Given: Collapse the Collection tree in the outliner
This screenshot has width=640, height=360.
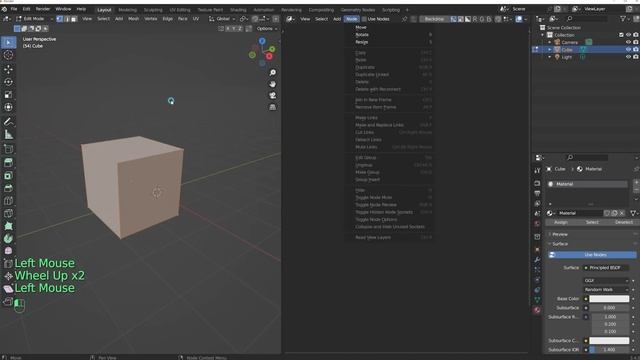Looking at the screenshot, I should coord(543,35).
